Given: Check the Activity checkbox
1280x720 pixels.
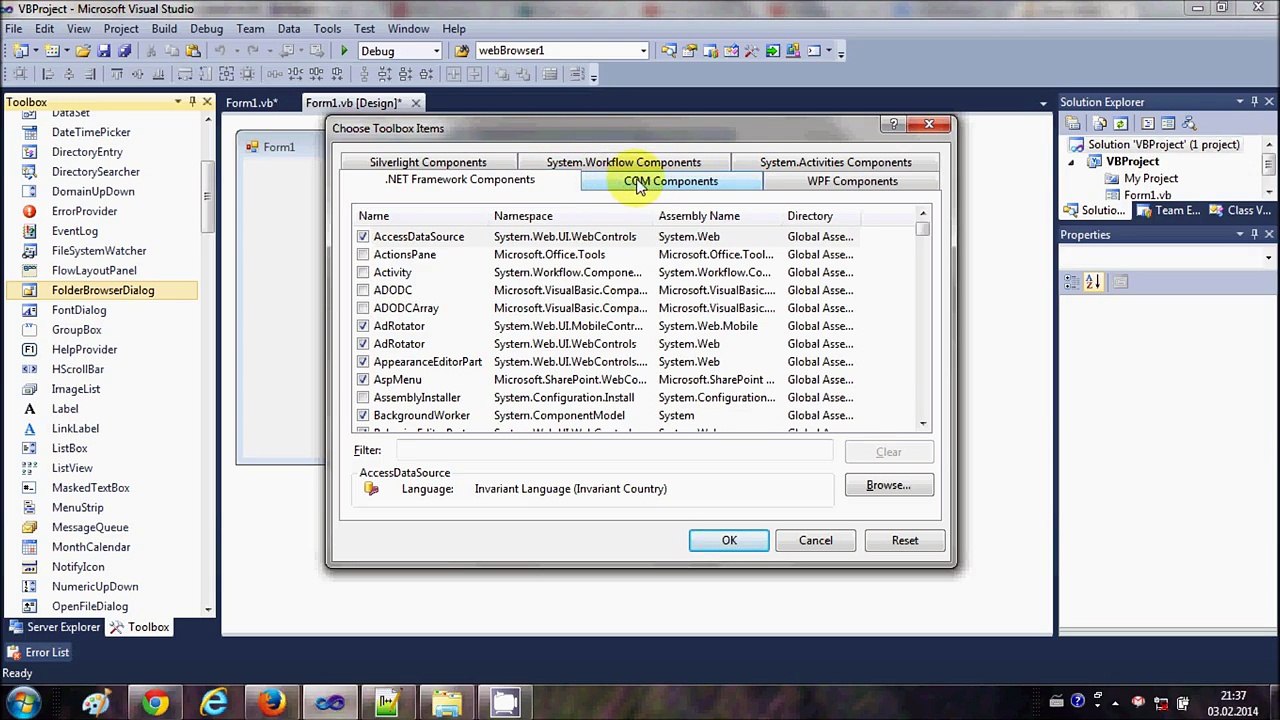Looking at the screenshot, I should [363, 273].
